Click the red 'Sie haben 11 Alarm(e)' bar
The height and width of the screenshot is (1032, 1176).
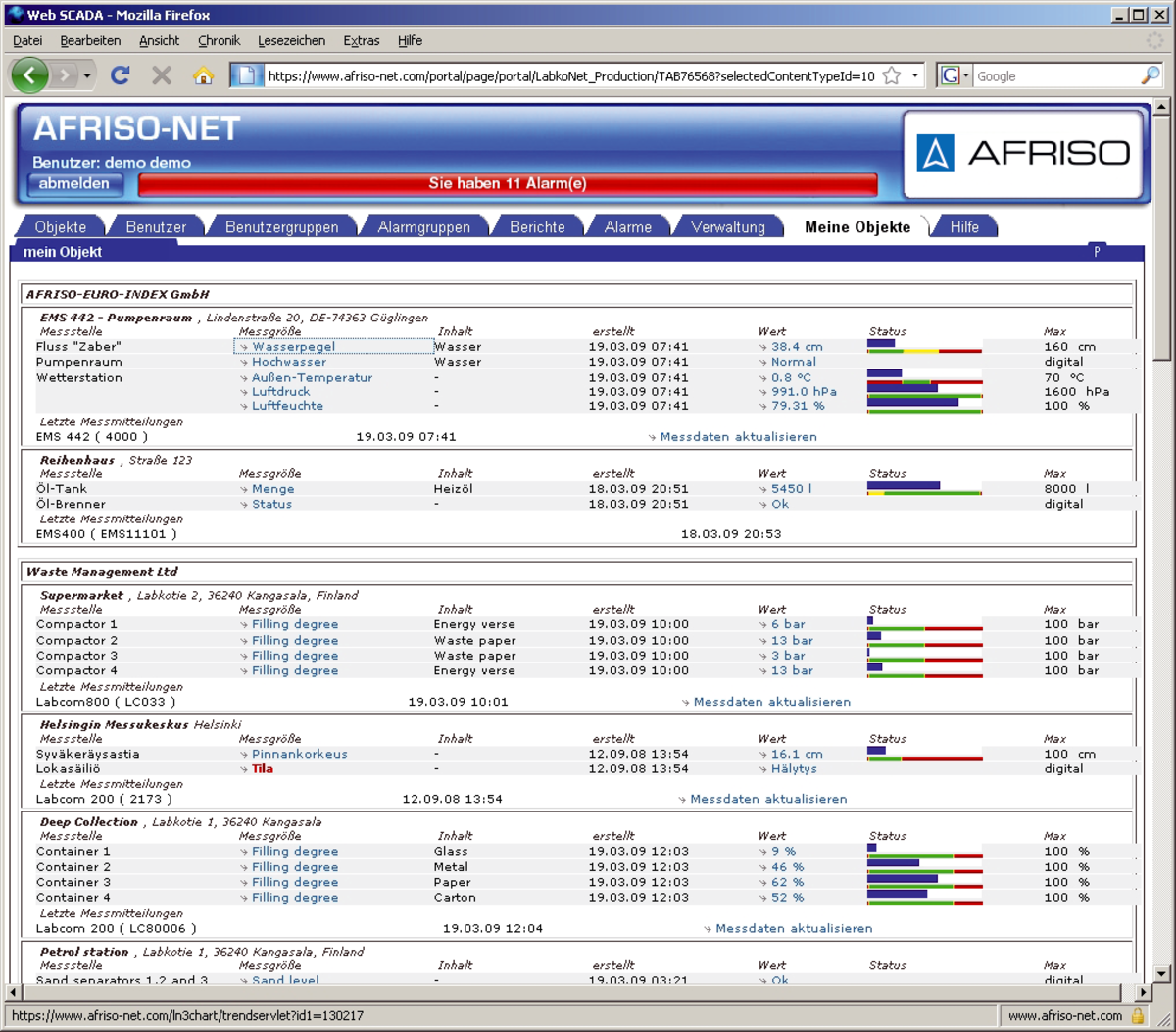click(508, 184)
